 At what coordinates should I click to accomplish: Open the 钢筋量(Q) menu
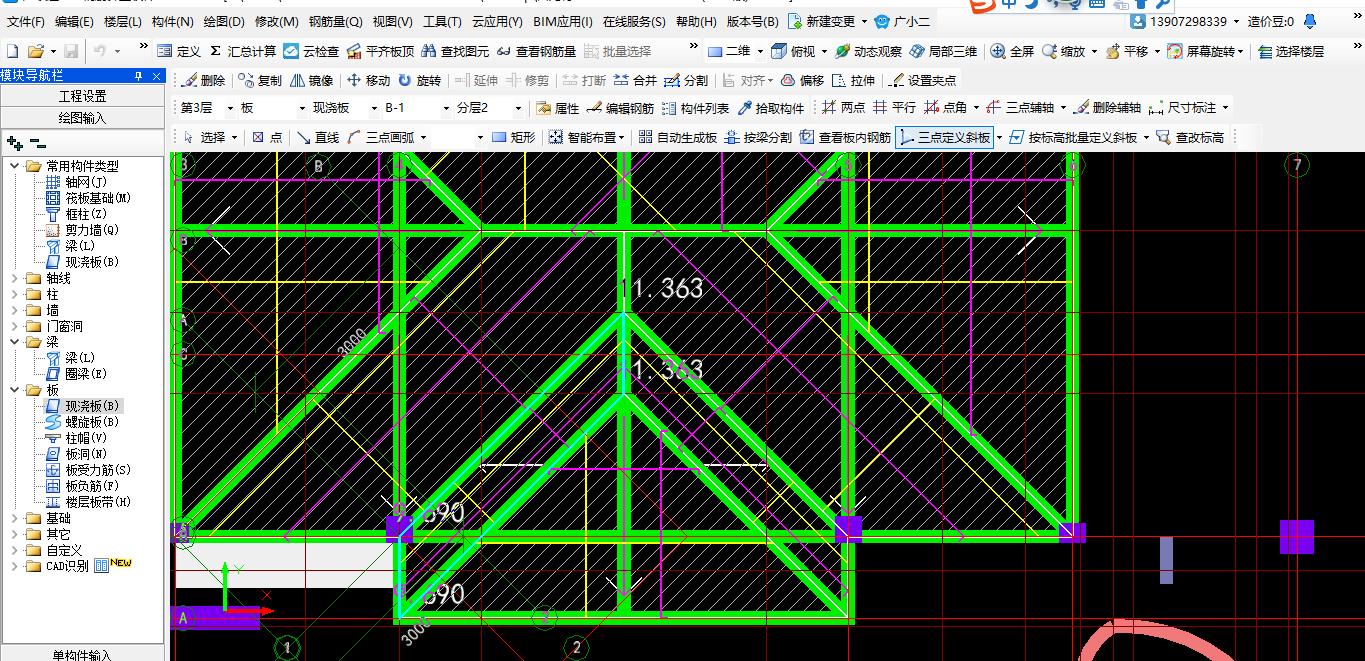click(x=335, y=22)
